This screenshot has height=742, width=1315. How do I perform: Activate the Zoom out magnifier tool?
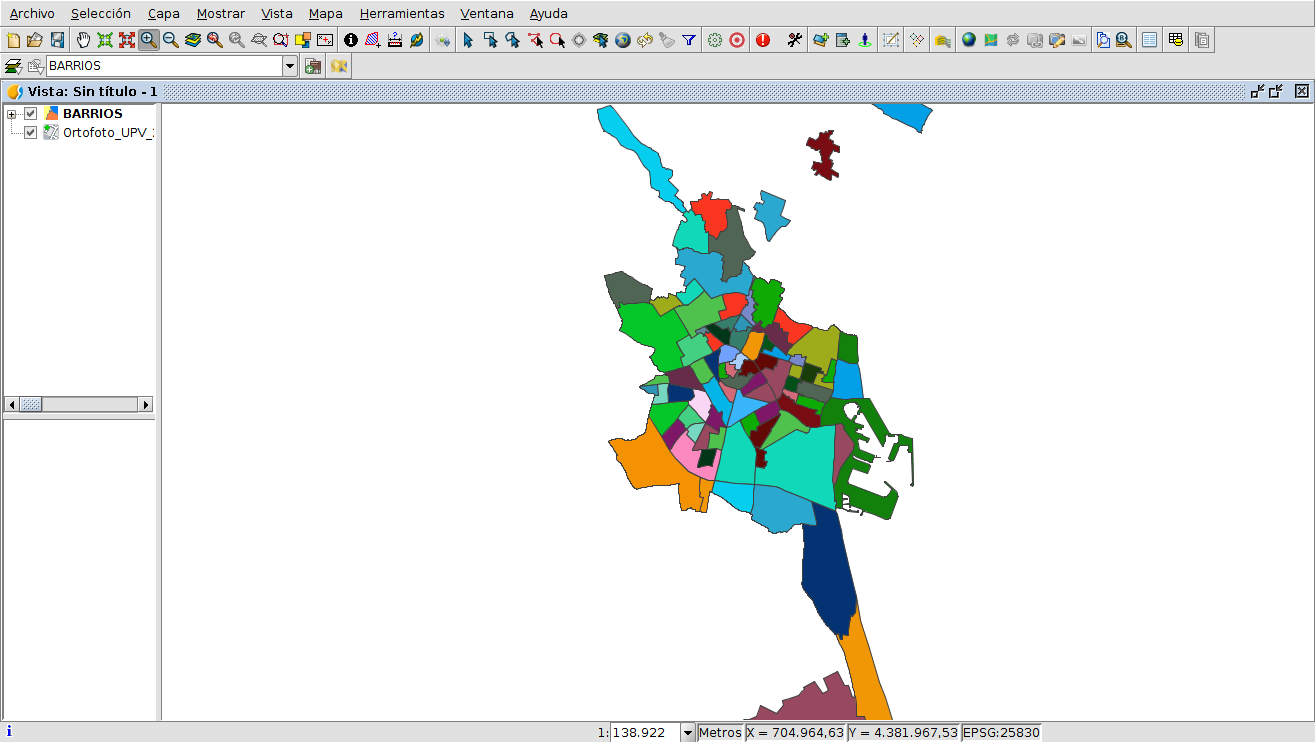tap(171, 40)
